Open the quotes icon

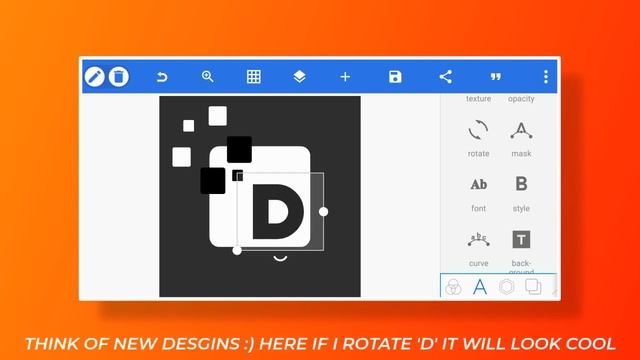click(496, 77)
